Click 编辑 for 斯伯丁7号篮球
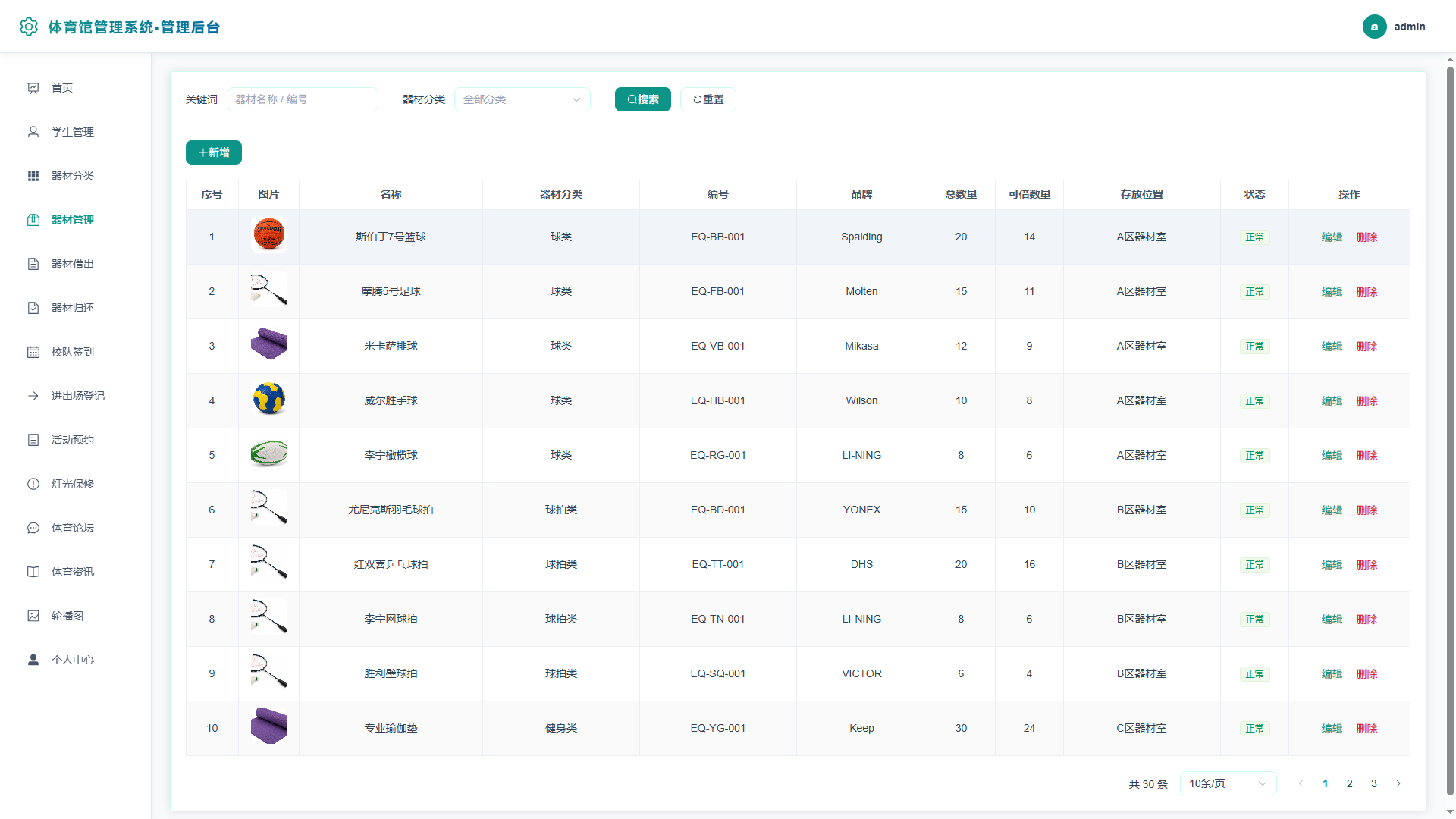Image resolution: width=1456 pixels, height=819 pixels. click(x=1332, y=237)
